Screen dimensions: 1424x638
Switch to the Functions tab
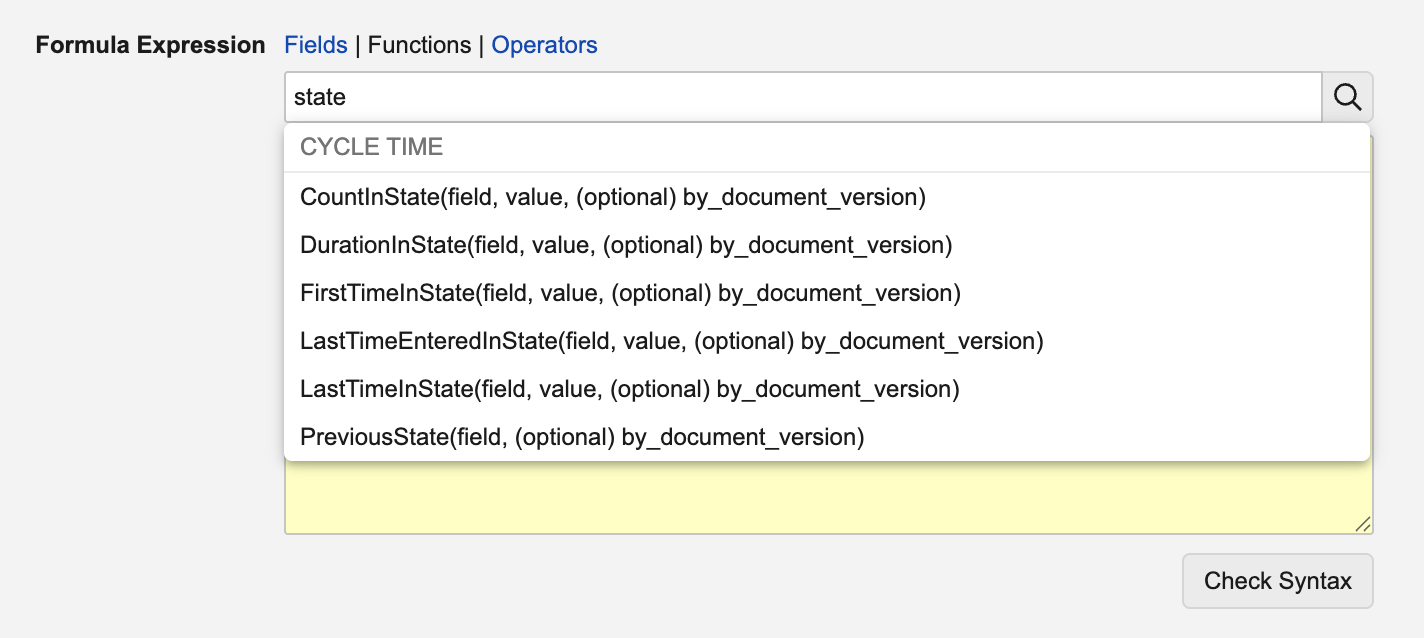(419, 45)
